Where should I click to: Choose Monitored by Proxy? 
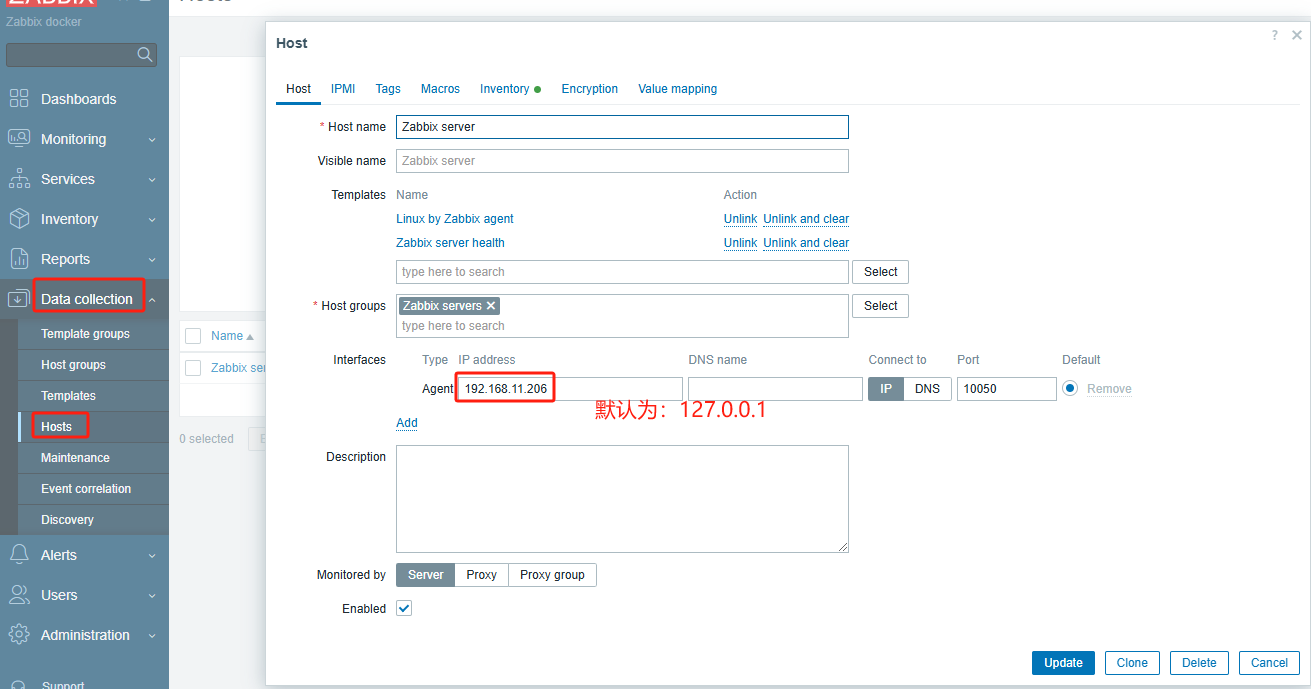point(482,575)
